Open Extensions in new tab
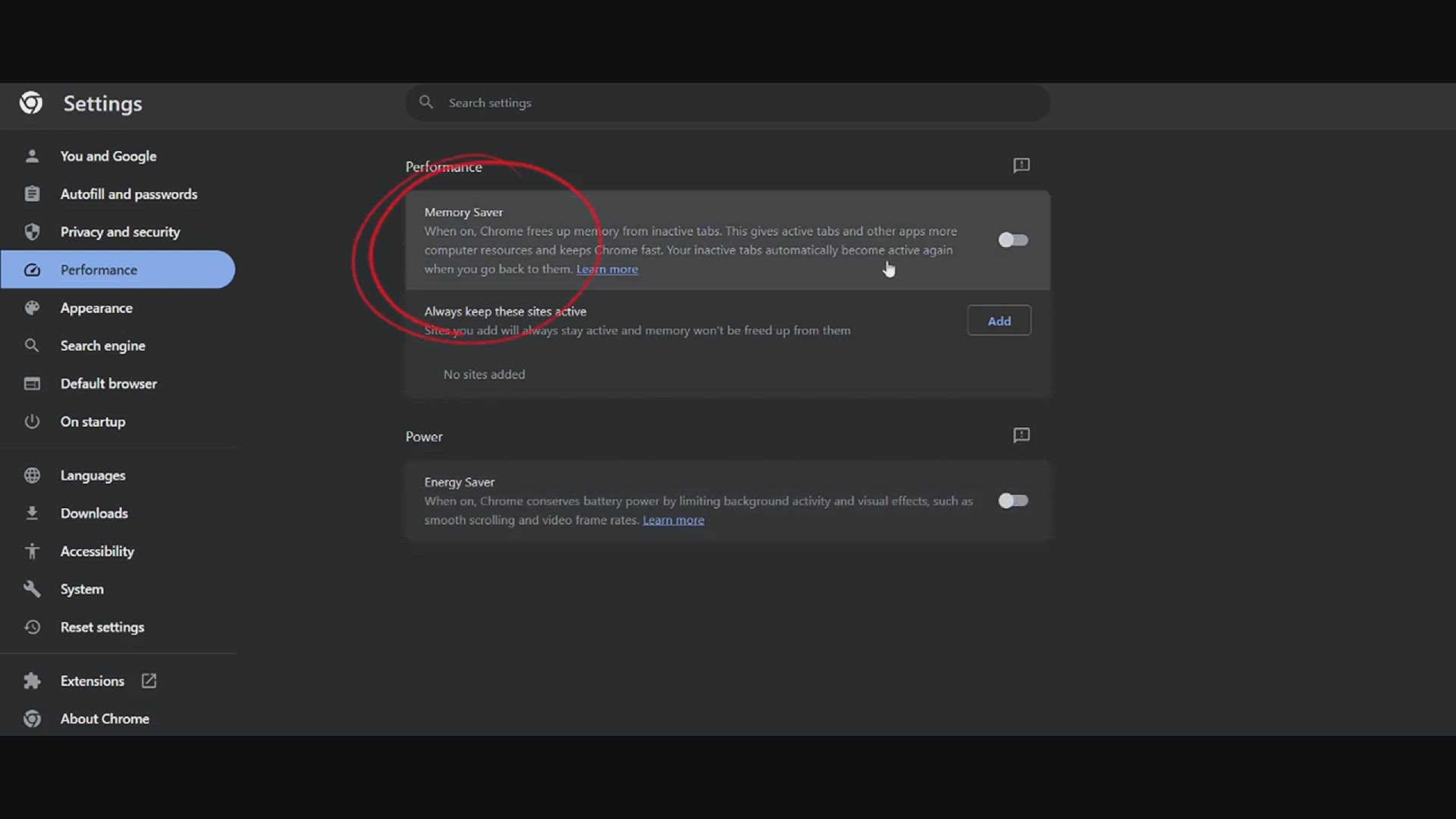The image size is (1456, 819). pos(118,681)
